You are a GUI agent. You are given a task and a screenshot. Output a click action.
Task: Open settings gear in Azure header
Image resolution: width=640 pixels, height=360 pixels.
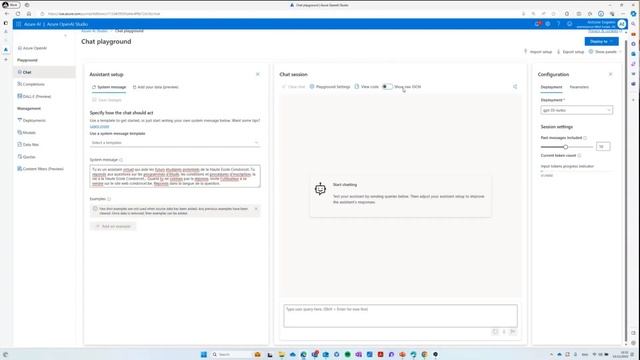(x=548, y=24)
